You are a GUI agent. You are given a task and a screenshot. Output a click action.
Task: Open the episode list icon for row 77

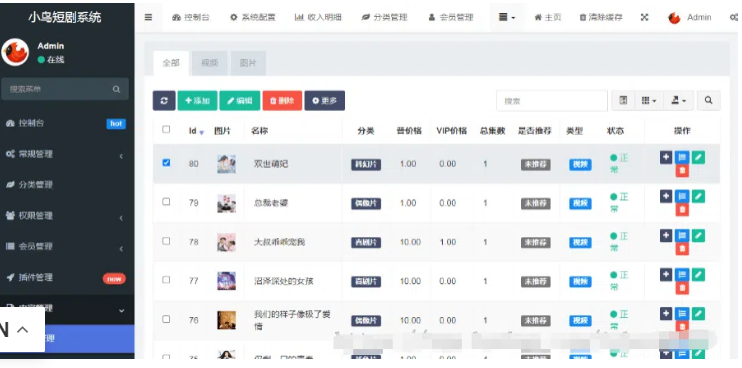point(682,274)
